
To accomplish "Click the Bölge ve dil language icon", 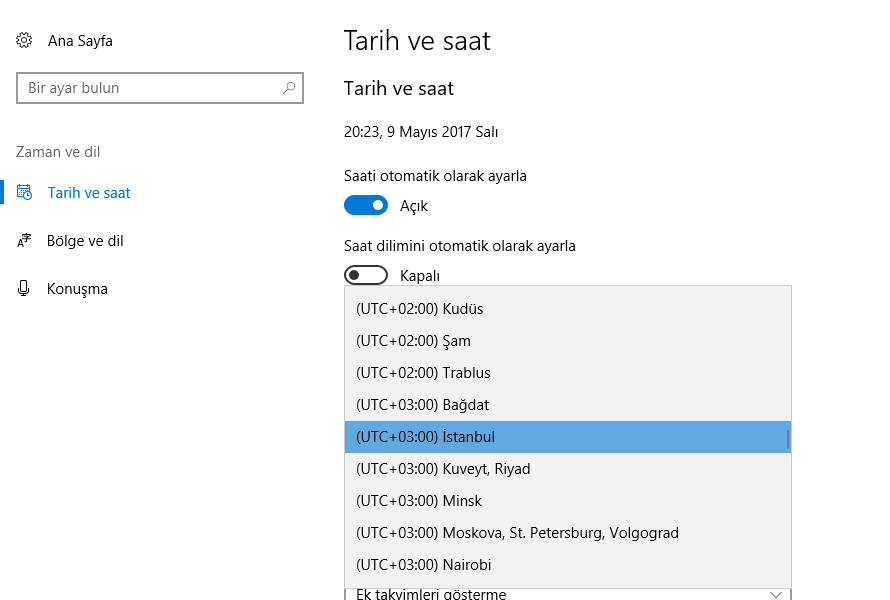I will click(x=24, y=241).
